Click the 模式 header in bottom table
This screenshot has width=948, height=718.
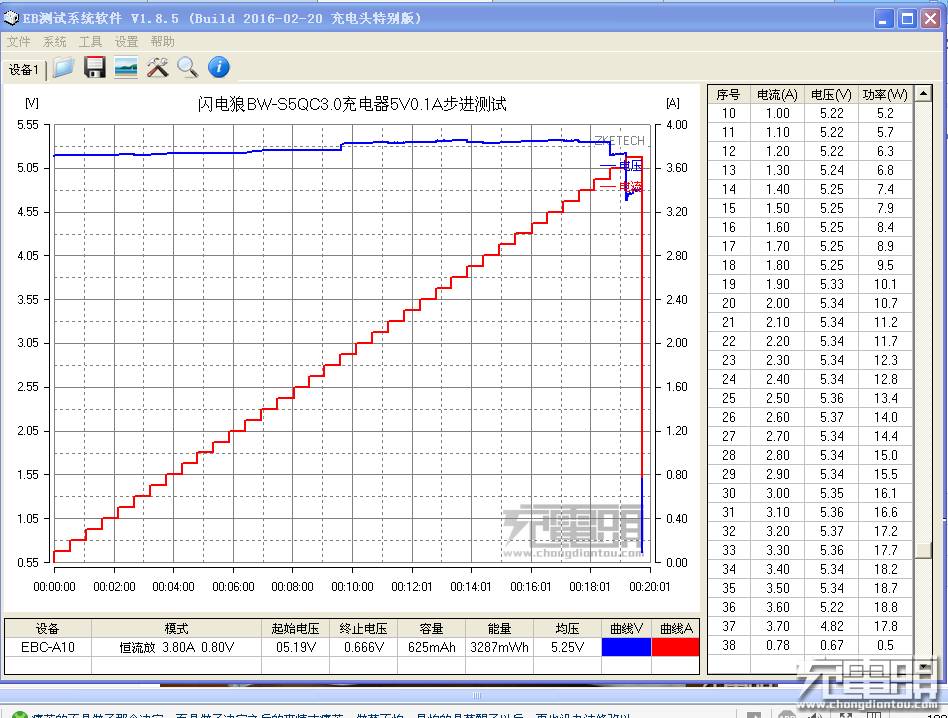177,629
